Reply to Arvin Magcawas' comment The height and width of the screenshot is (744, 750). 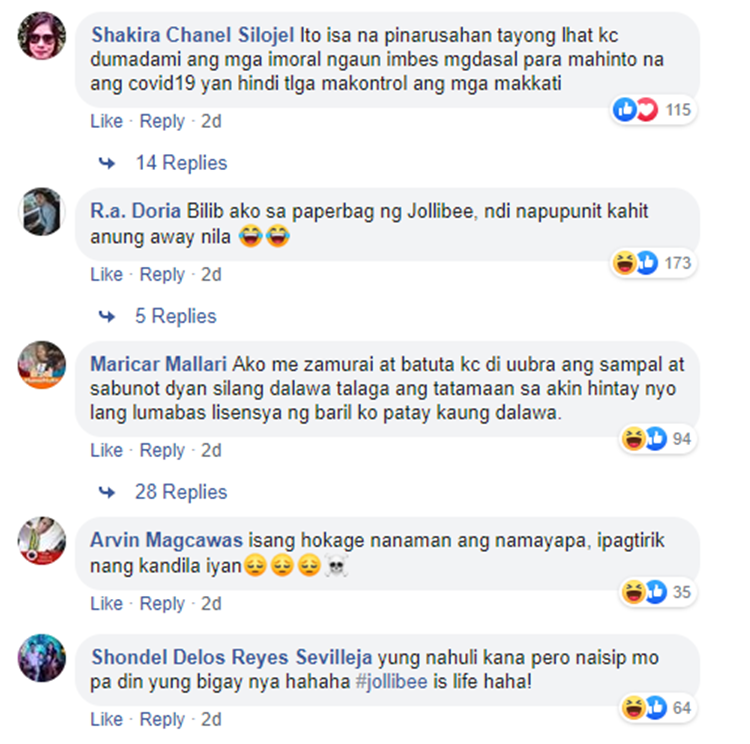click(162, 604)
